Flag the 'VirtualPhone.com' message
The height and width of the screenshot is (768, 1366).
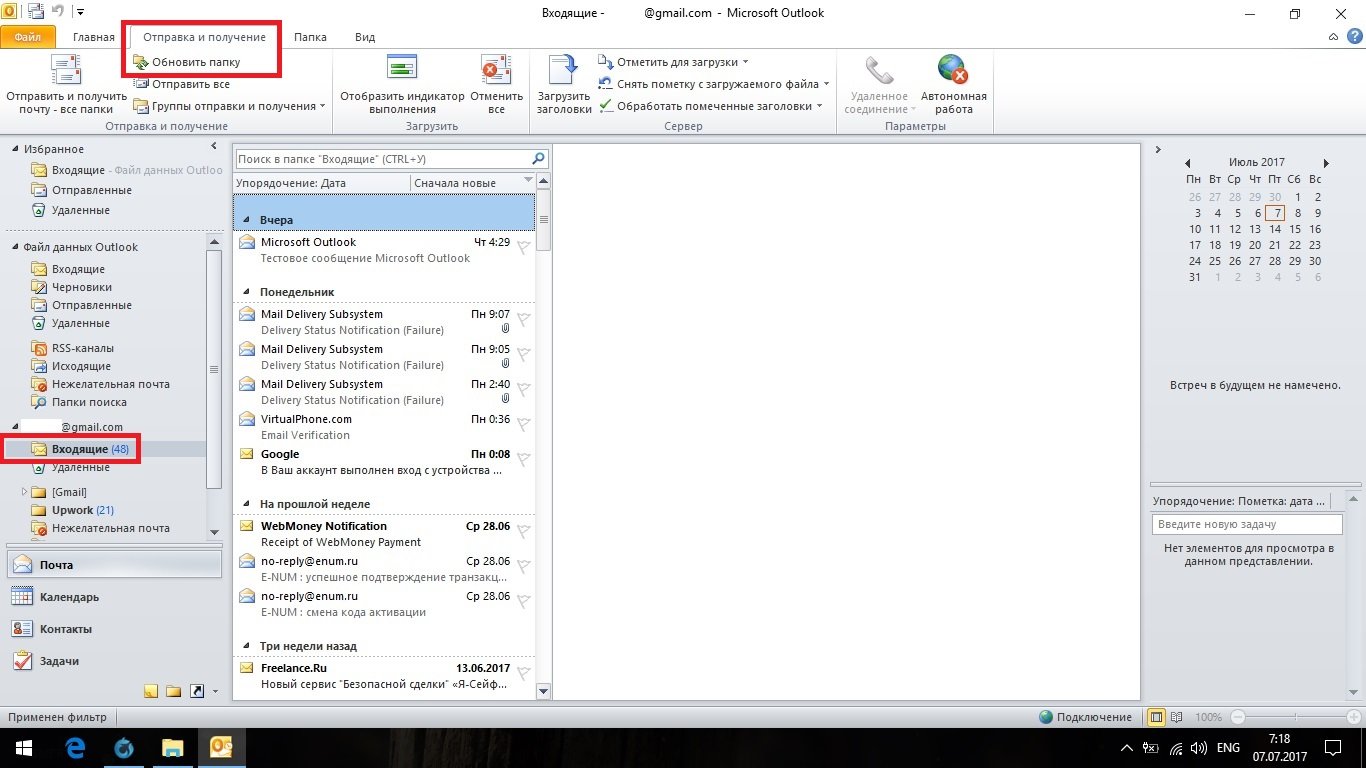(523, 426)
